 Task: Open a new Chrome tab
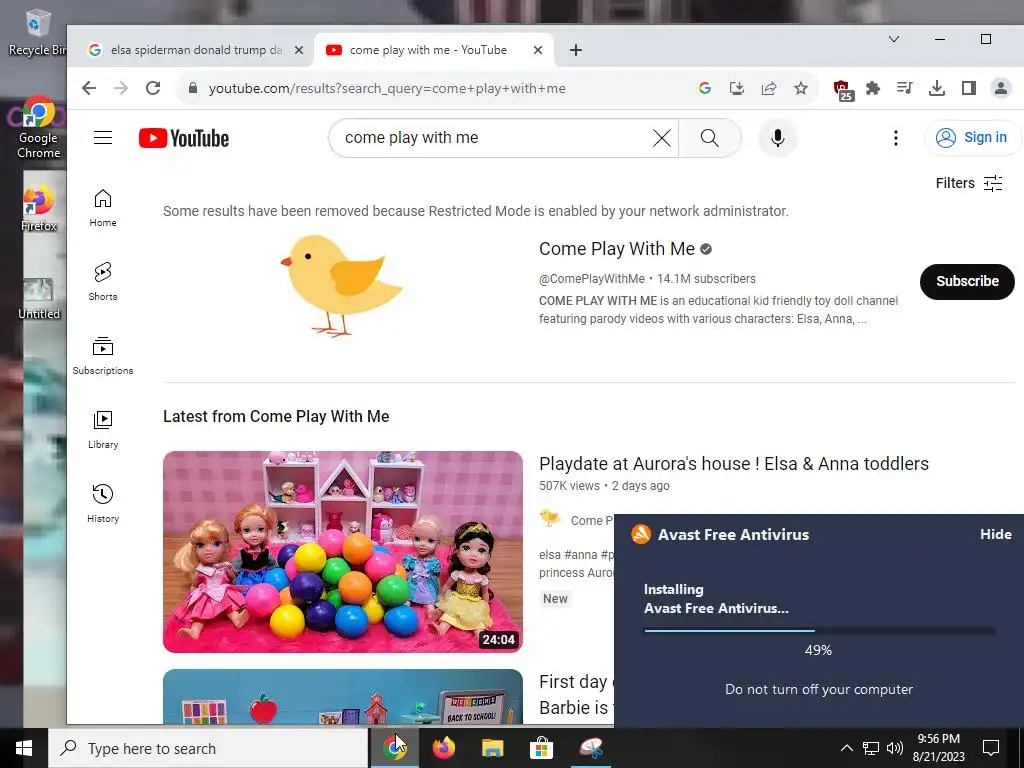pyautogui.click(x=575, y=50)
